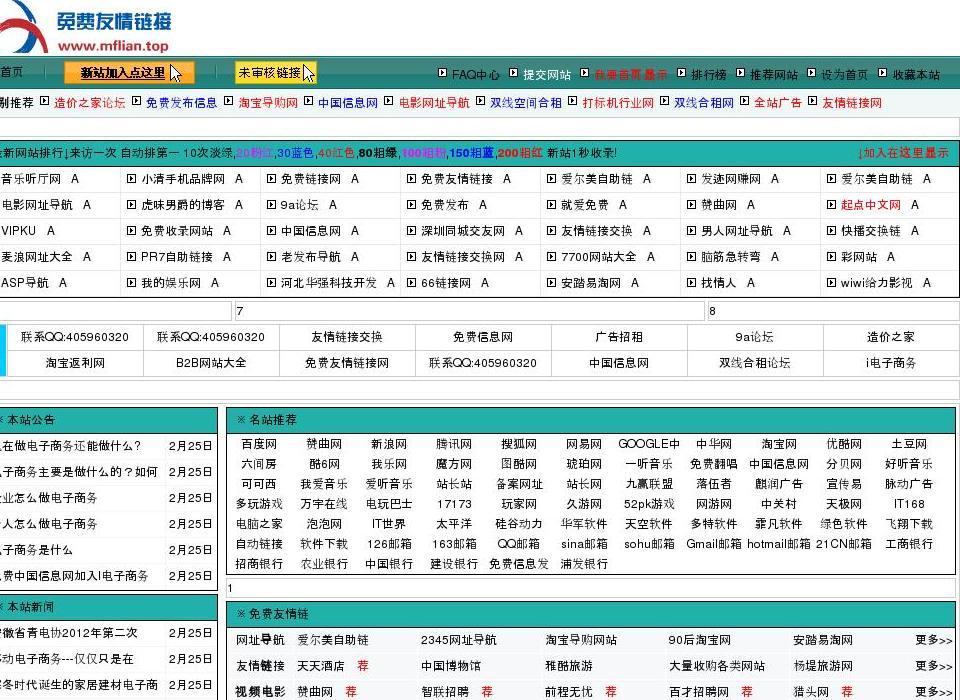Open the hotmail邮箱 link
This screenshot has height=700, width=960.
point(779,544)
